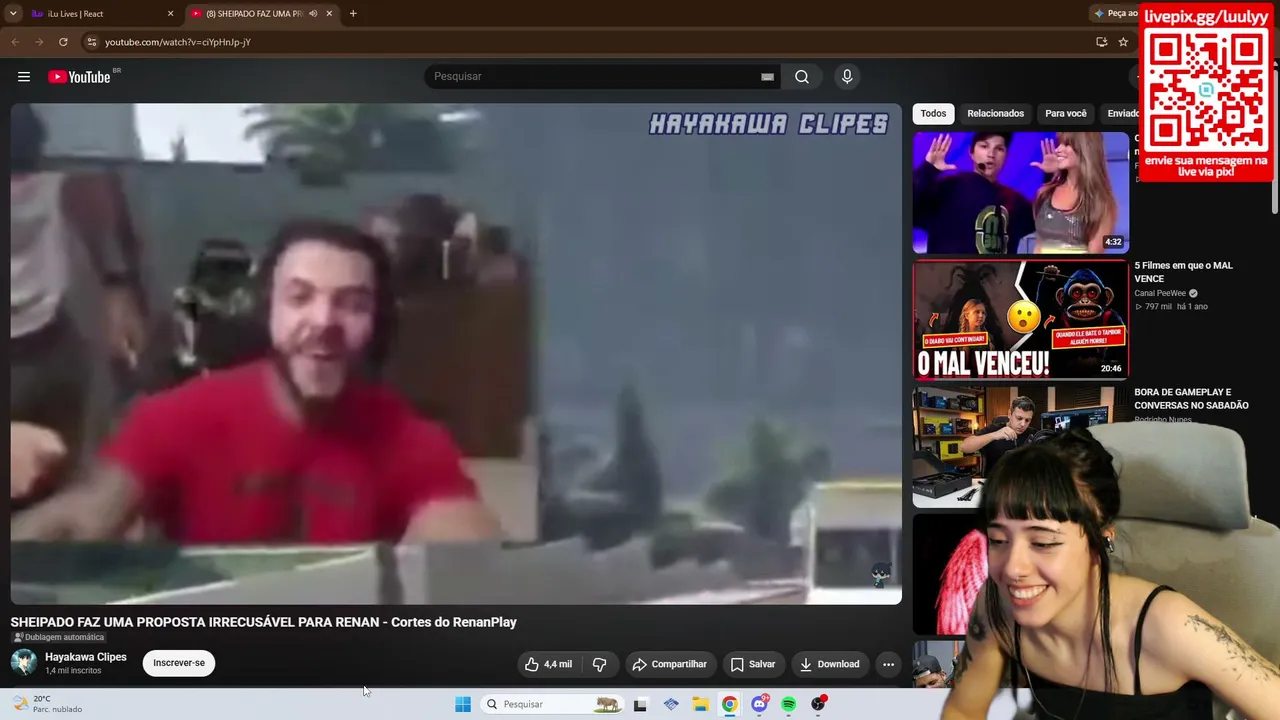Select the Relacionados filter chip
Viewport: 1280px width, 720px height.
tap(995, 114)
